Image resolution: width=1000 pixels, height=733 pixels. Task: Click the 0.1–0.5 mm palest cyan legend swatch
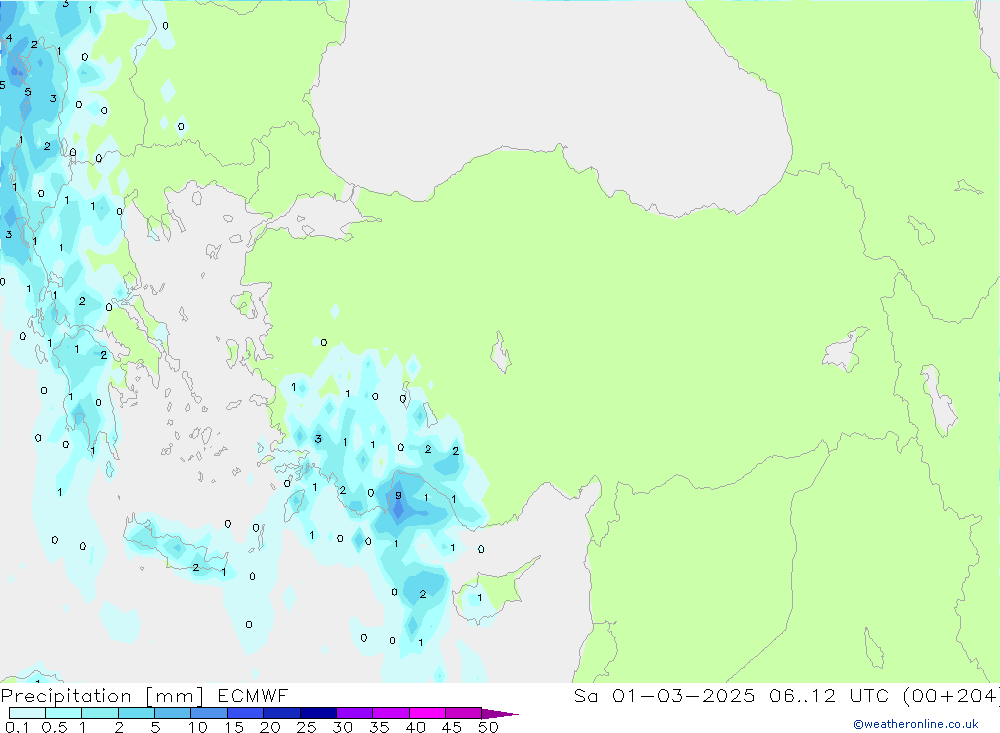point(27,713)
